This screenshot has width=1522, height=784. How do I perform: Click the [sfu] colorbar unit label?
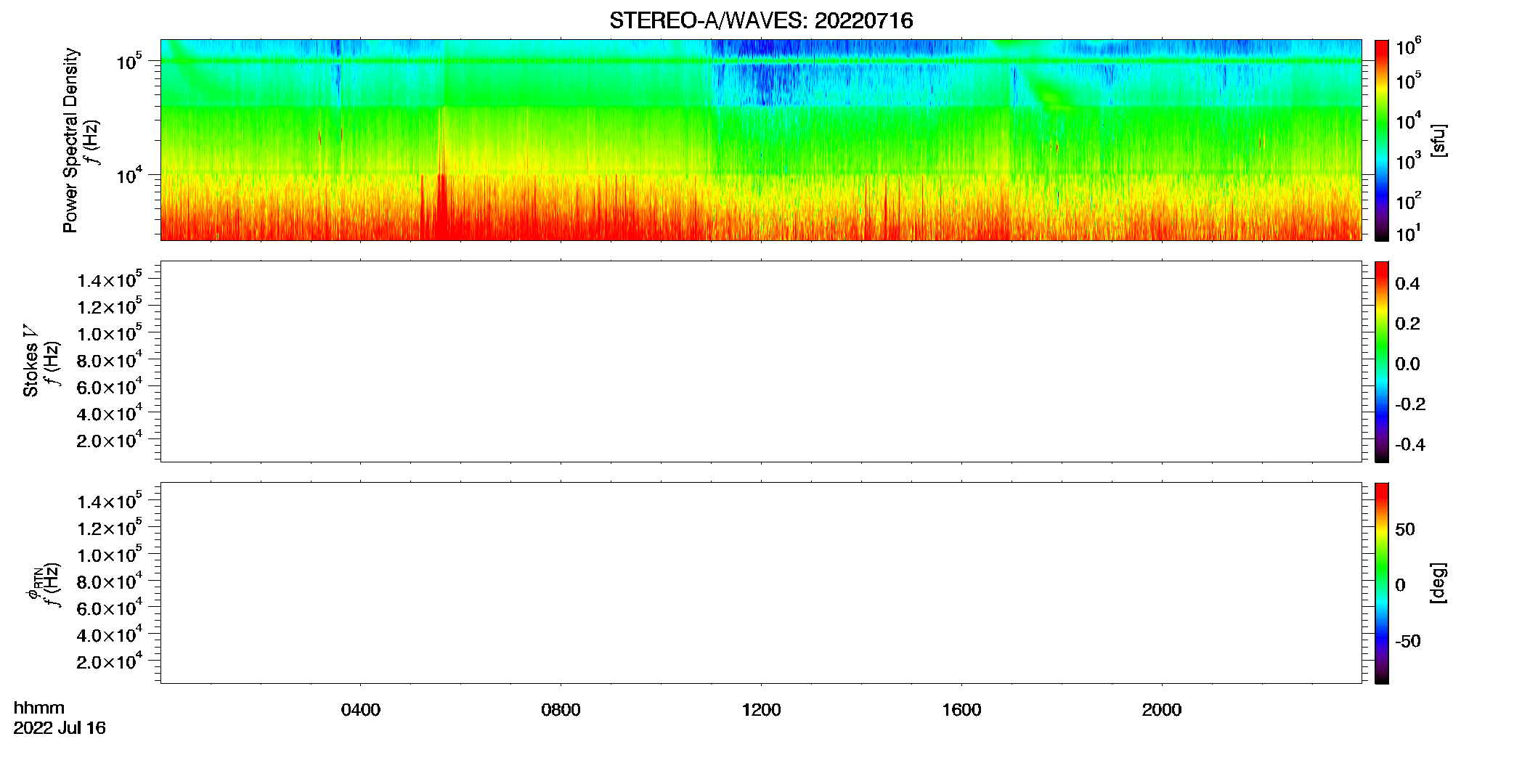coord(1438,141)
